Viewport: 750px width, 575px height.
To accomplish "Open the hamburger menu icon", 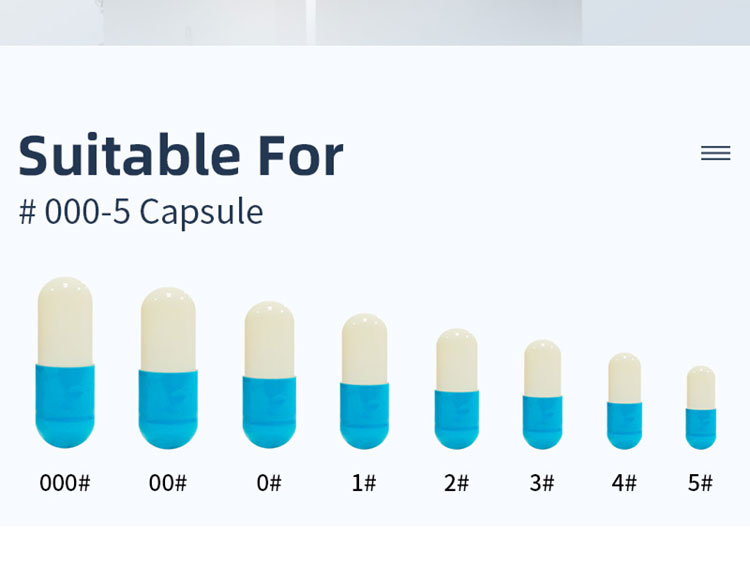I will point(716,153).
